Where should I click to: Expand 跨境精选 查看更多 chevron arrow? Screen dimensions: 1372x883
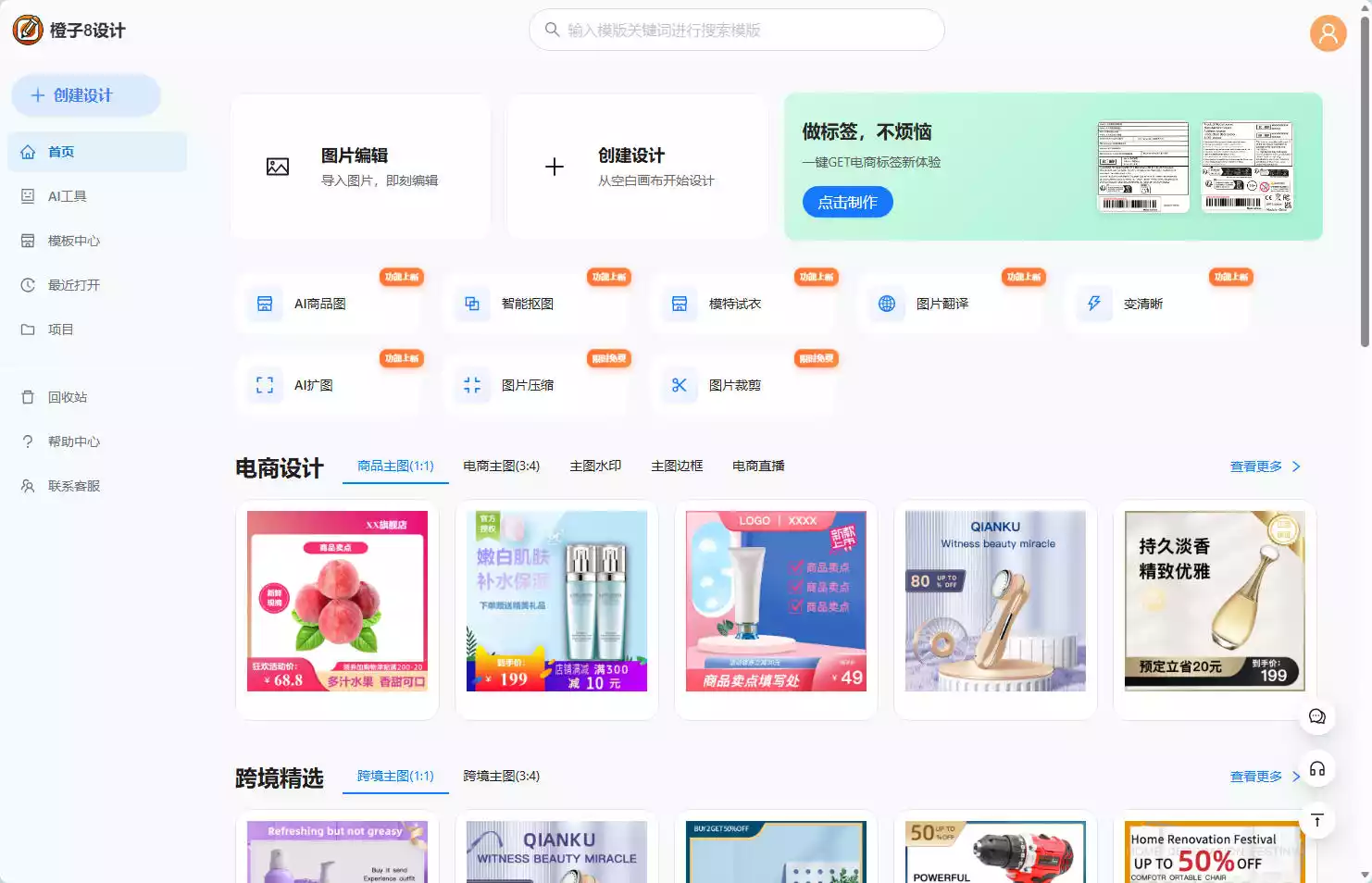(1296, 777)
